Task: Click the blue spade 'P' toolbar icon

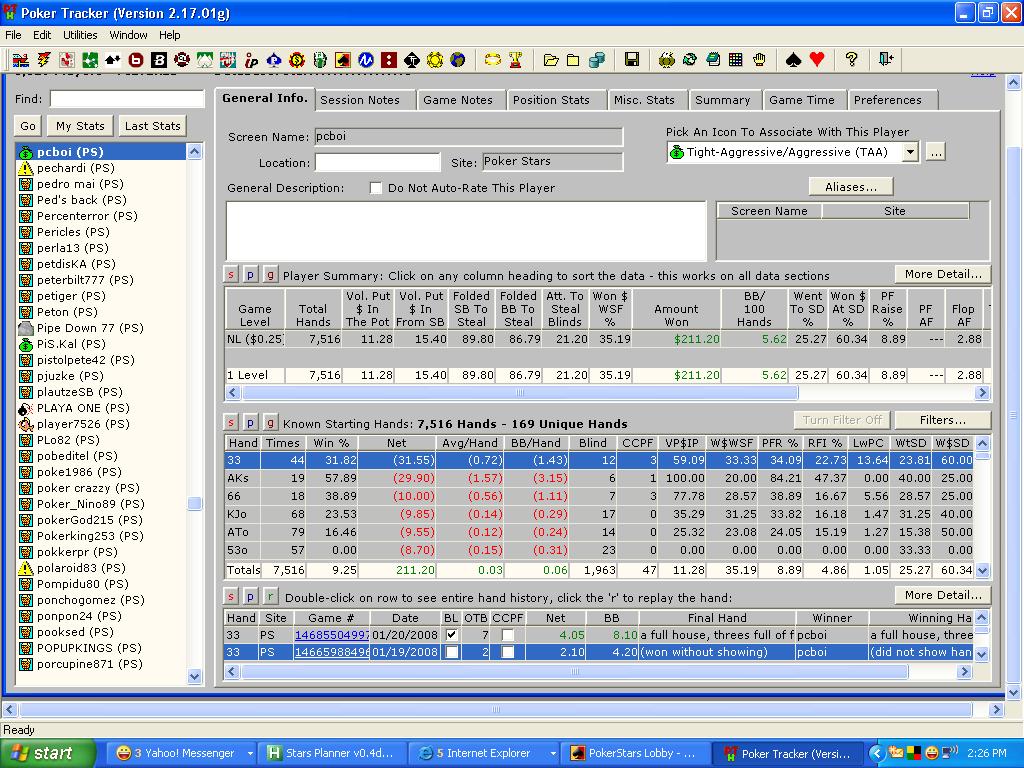Action: pos(274,60)
